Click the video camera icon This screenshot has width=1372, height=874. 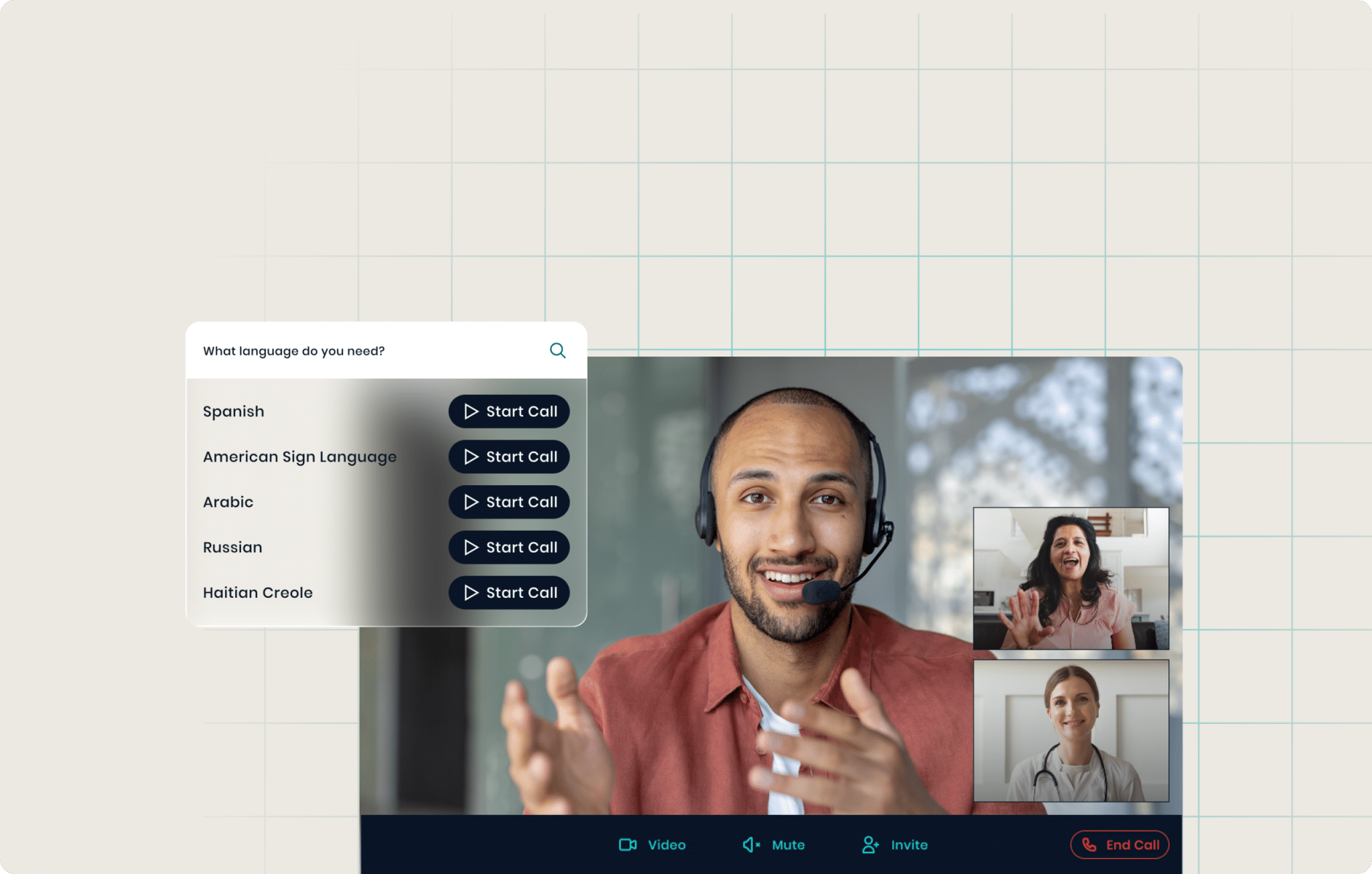628,845
